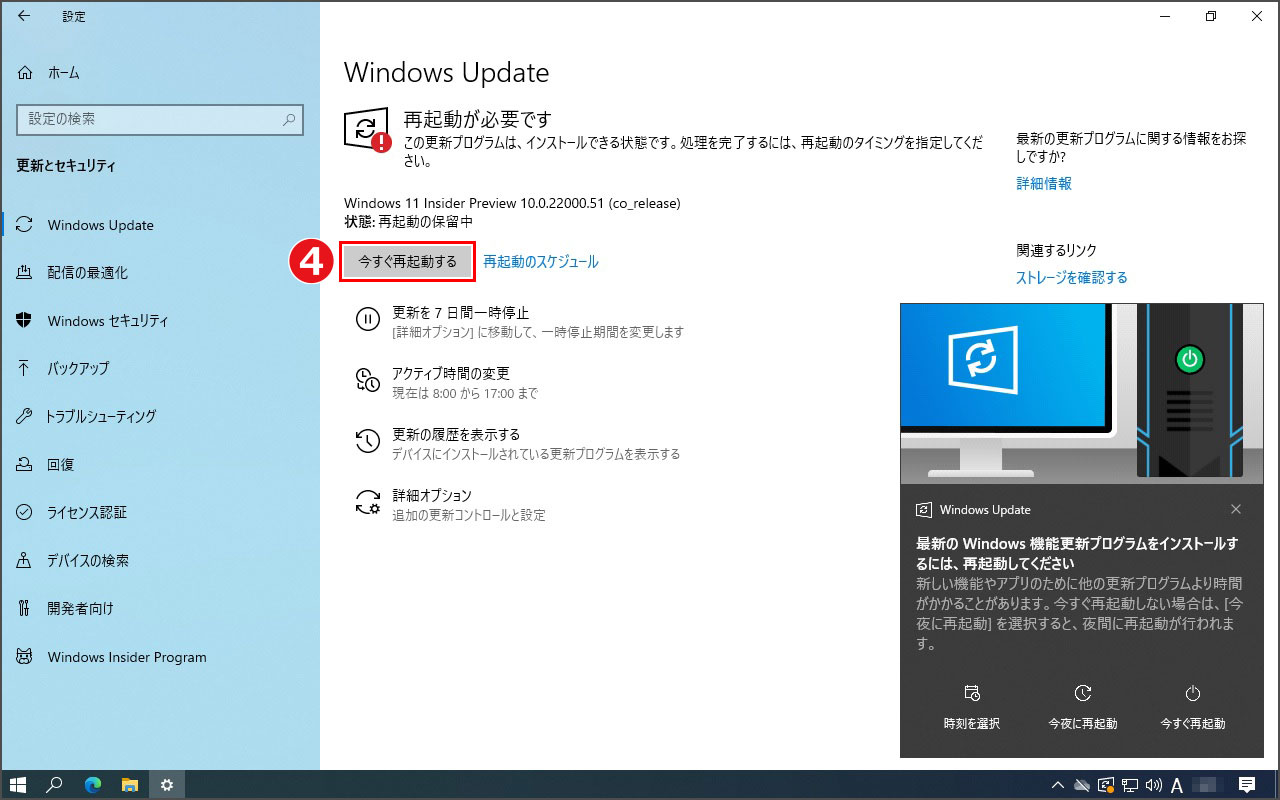
Task: Open network status tray icon
Action: pos(1129,785)
